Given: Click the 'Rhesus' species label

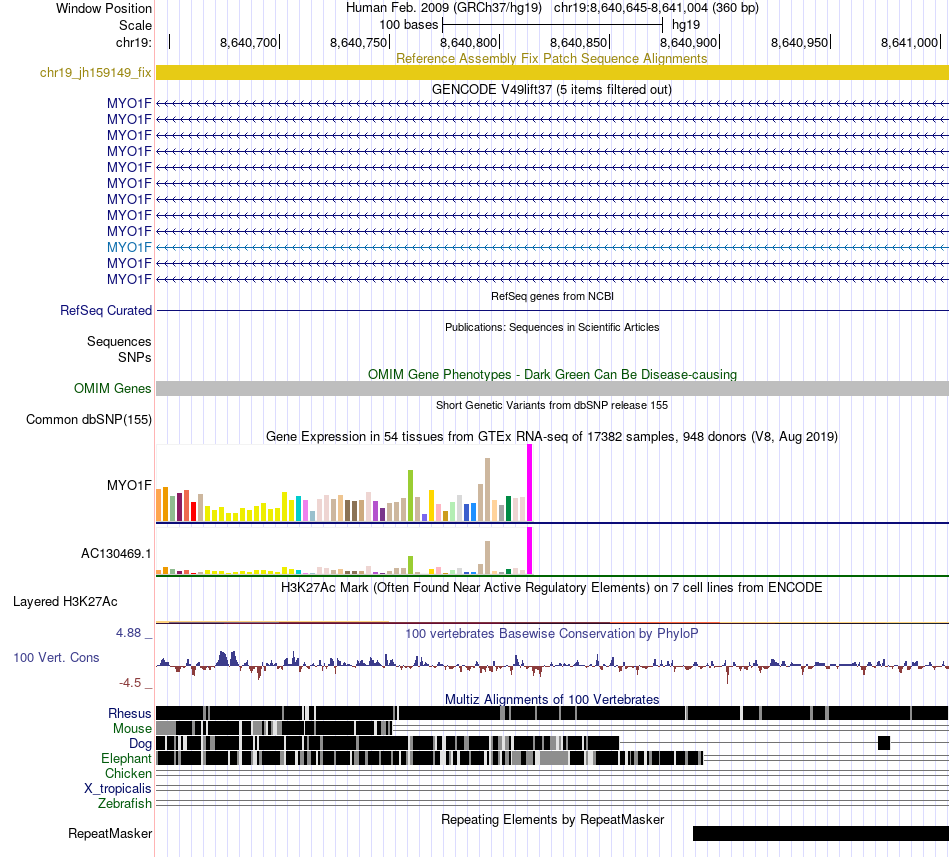Looking at the screenshot, I should click(130, 713).
